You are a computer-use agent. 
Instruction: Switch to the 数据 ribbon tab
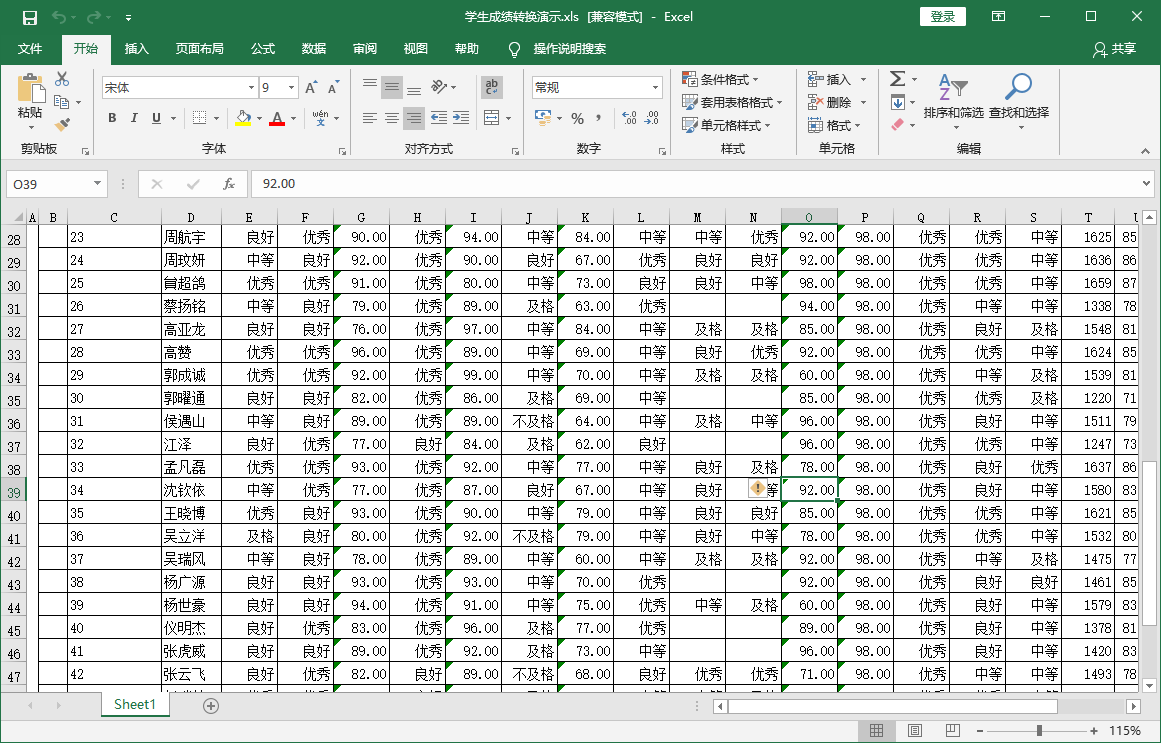[314, 49]
